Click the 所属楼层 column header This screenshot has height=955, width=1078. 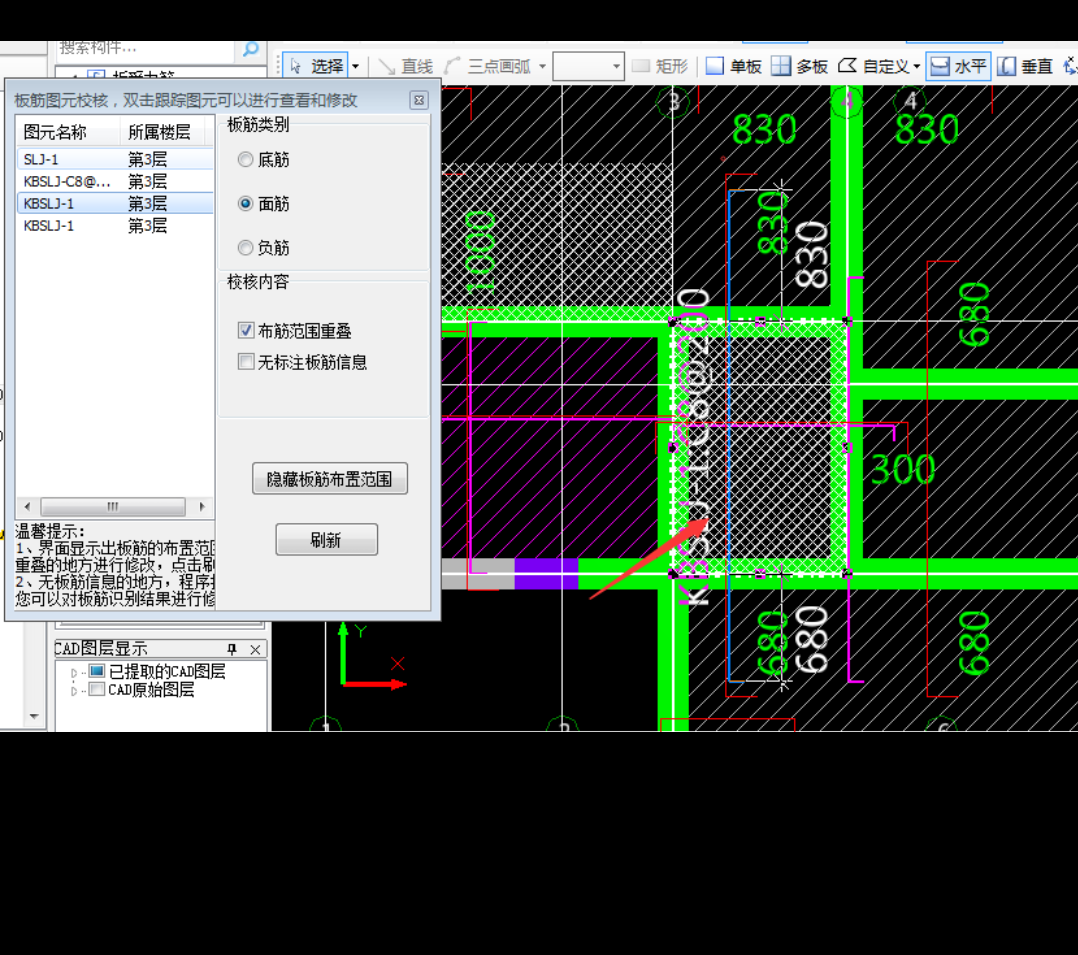(163, 131)
